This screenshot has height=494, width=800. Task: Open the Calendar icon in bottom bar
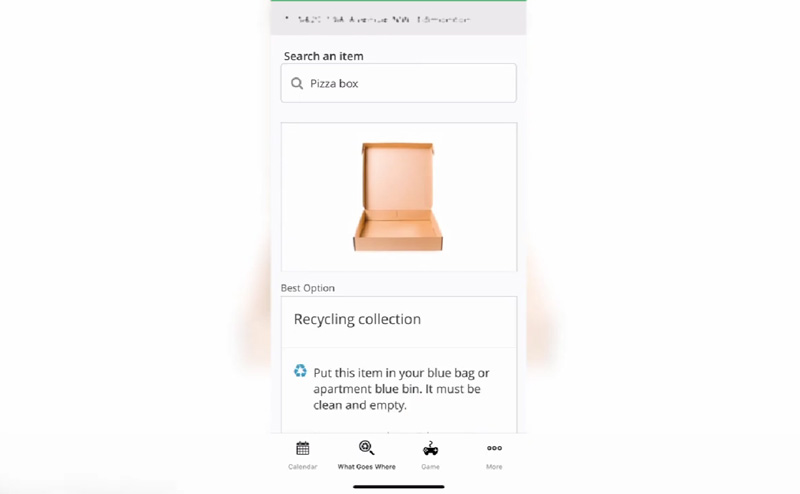pyautogui.click(x=303, y=449)
